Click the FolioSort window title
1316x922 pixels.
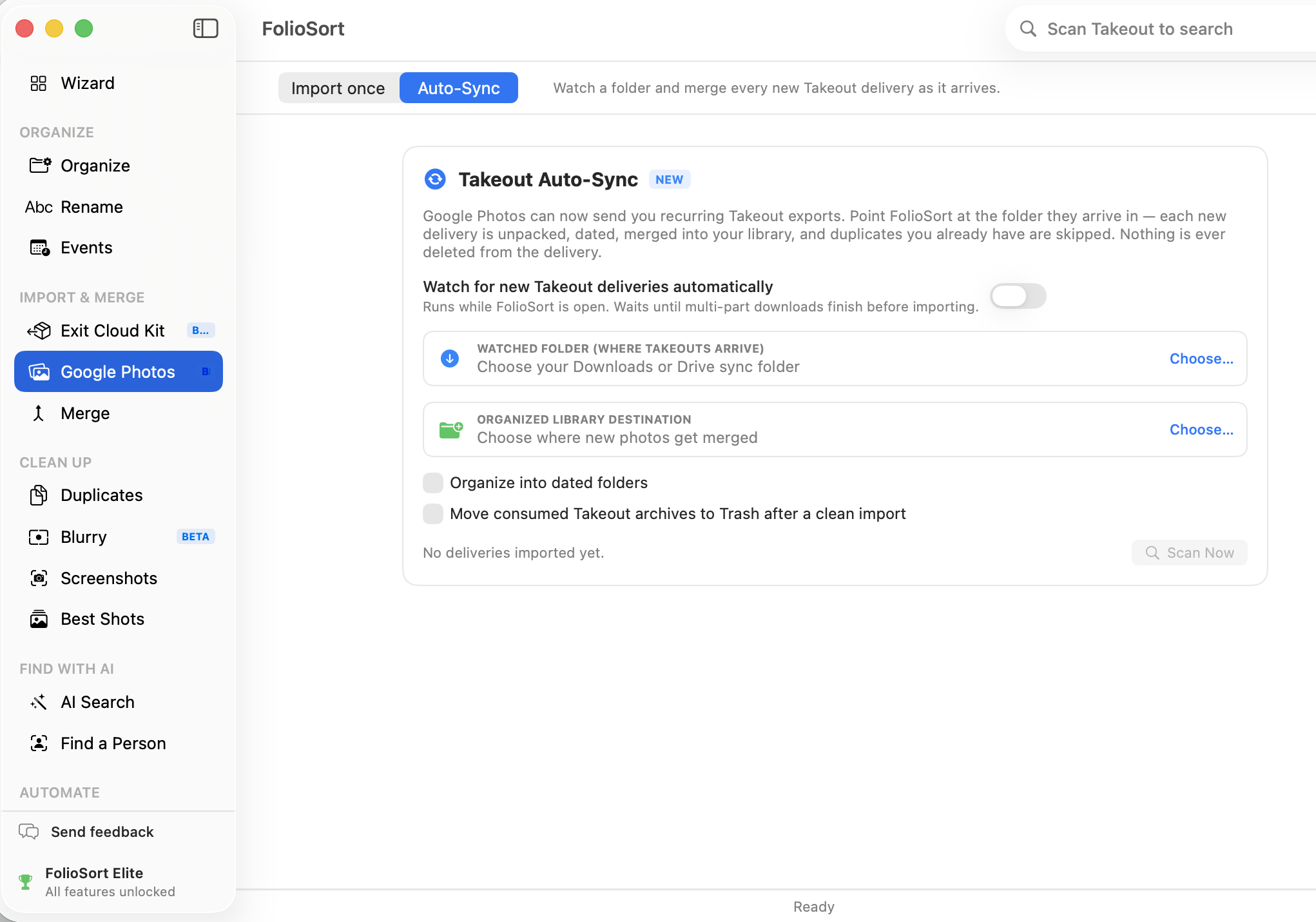pos(303,29)
